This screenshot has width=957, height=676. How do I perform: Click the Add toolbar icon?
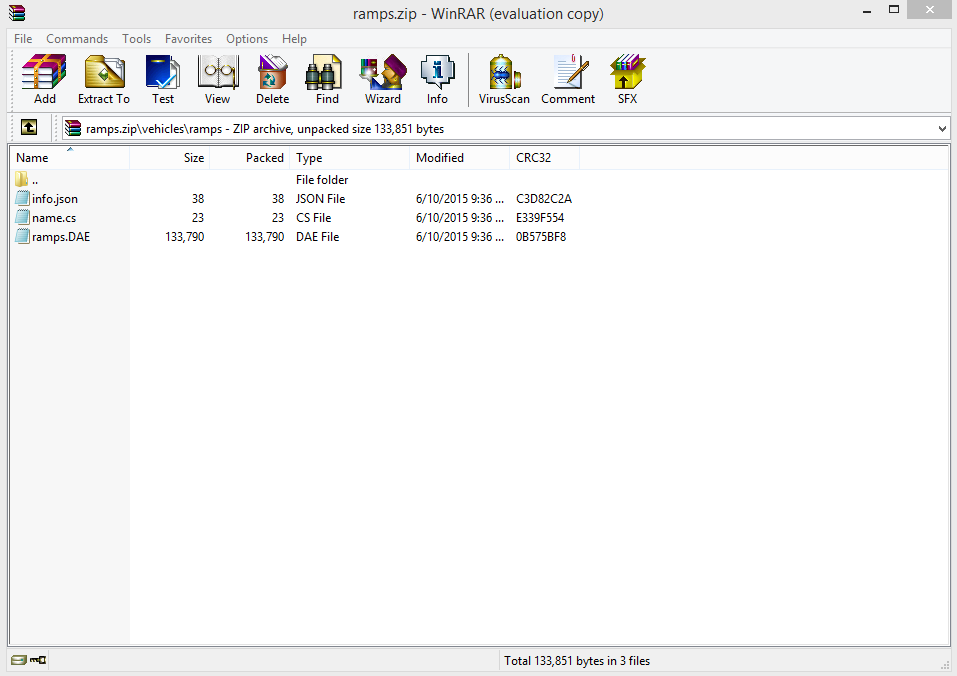pos(44,79)
